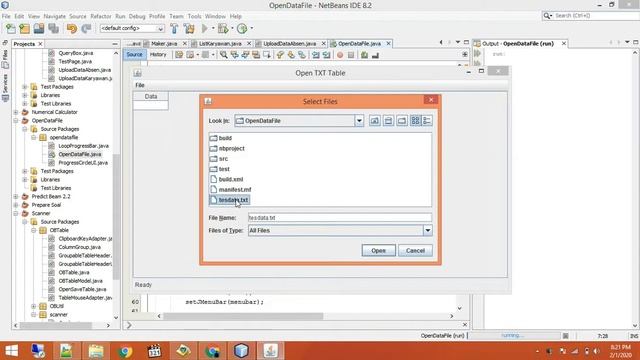Collapse the OBTable package node
This screenshot has width=640, height=360.
[x=33, y=230]
